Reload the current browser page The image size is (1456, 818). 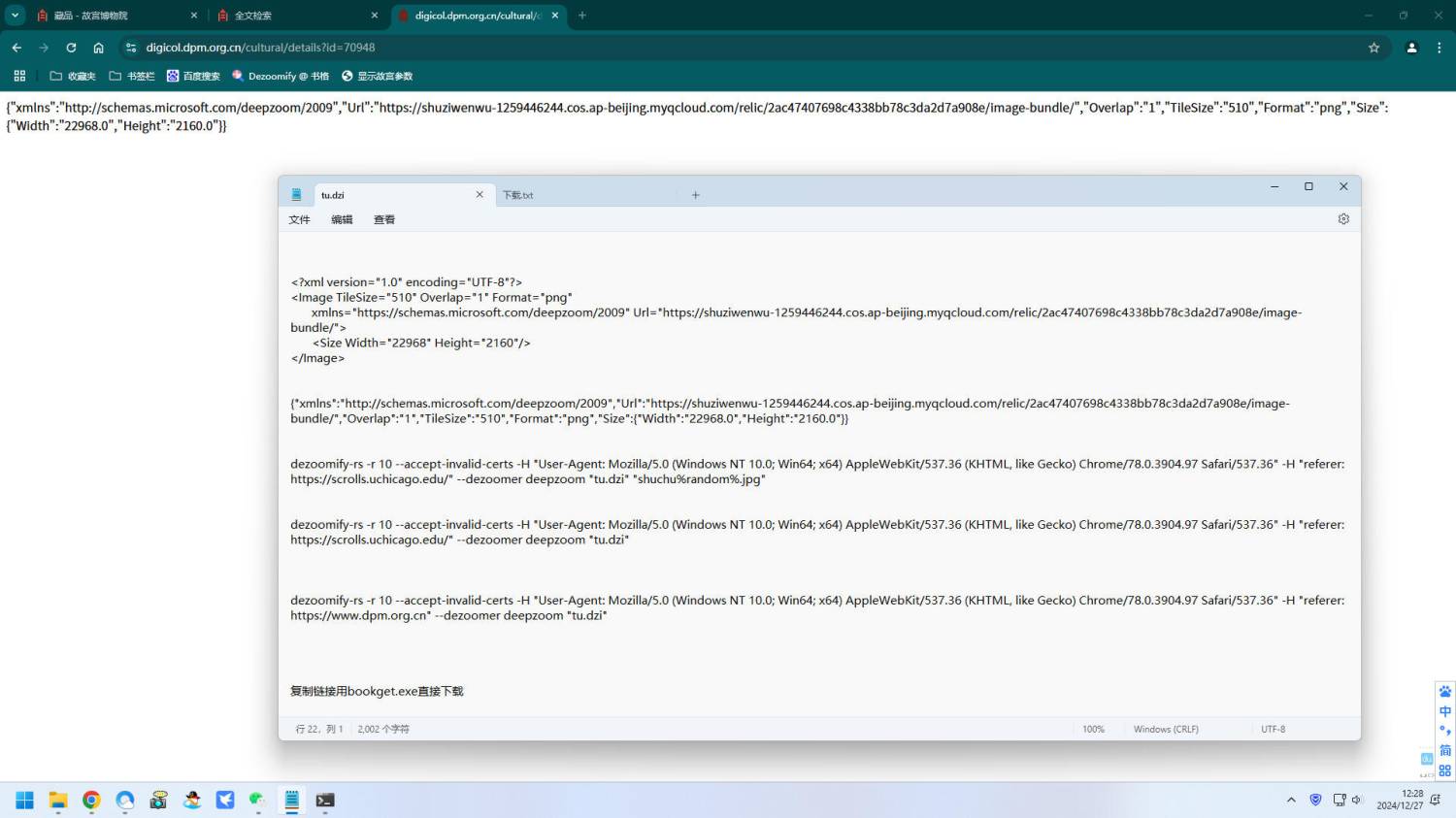pos(71,48)
